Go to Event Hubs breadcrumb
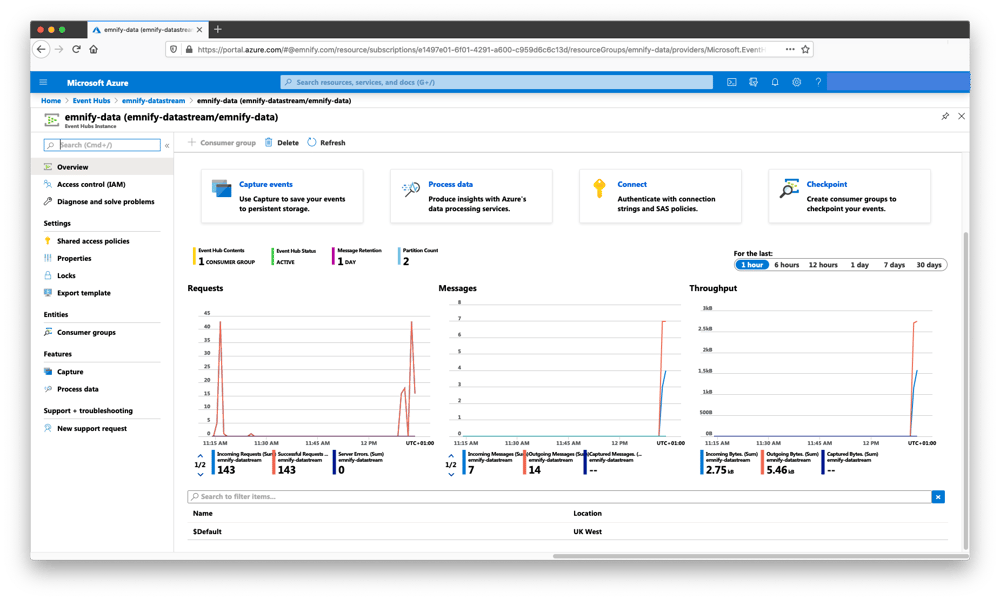 click(x=91, y=101)
